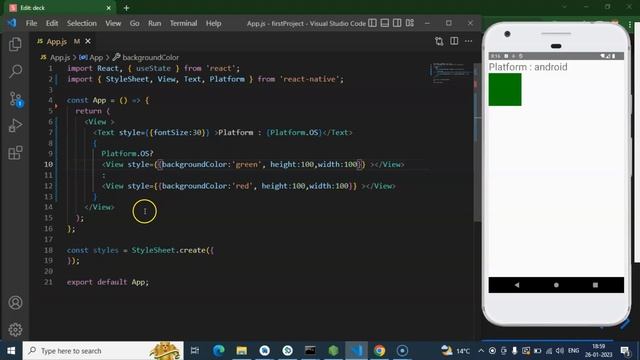
Task: Open the terminal app on taskbar
Action: click(x=310, y=351)
